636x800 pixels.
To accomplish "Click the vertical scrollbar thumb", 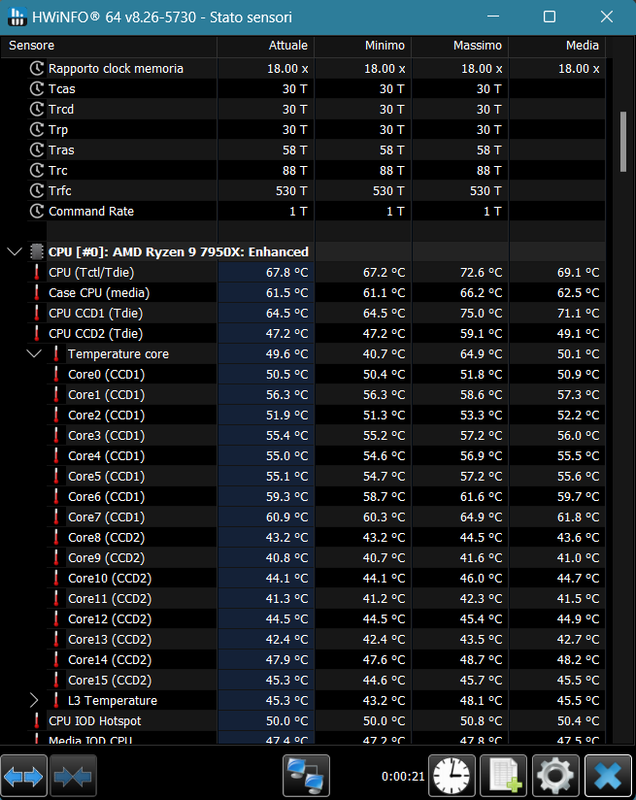I will [623, 142].
